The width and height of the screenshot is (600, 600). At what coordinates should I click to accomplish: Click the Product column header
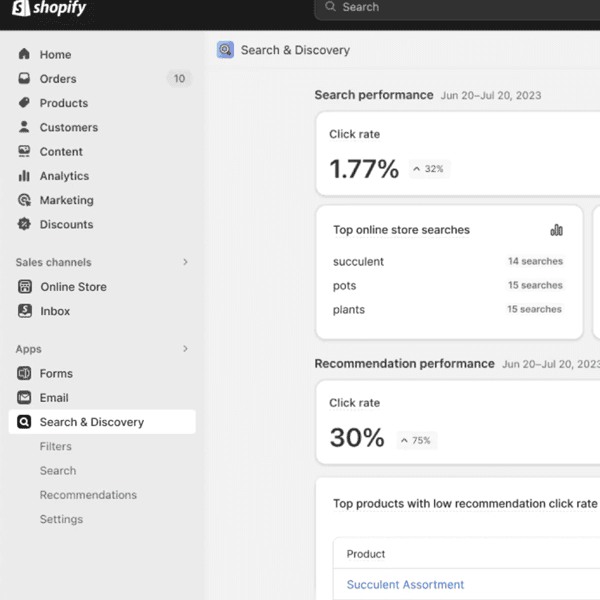pyautogui.click(x=366, y=554)
